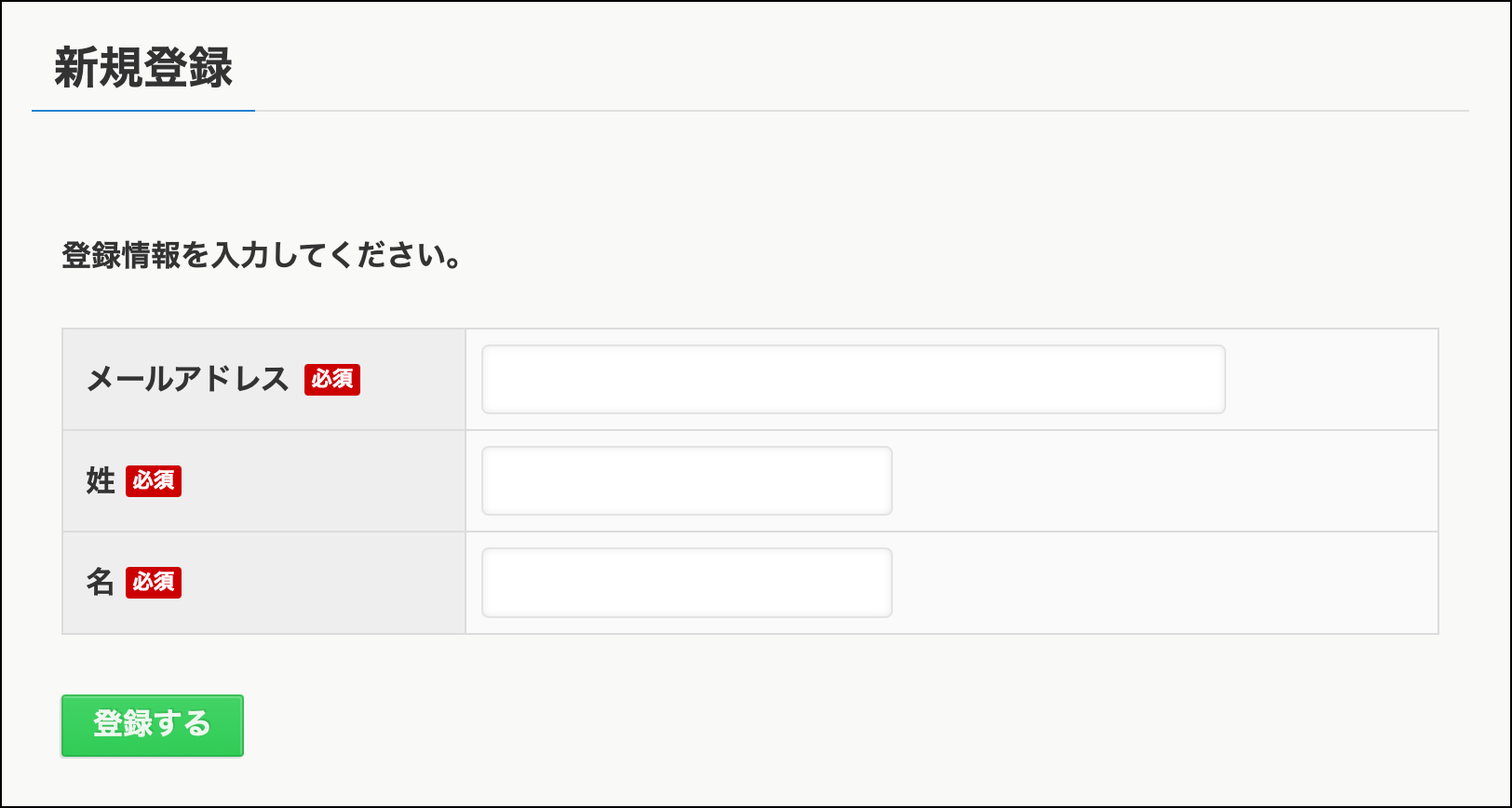Click the 新規登録 page heading
Screen dimensions: 1512x808
143,68
